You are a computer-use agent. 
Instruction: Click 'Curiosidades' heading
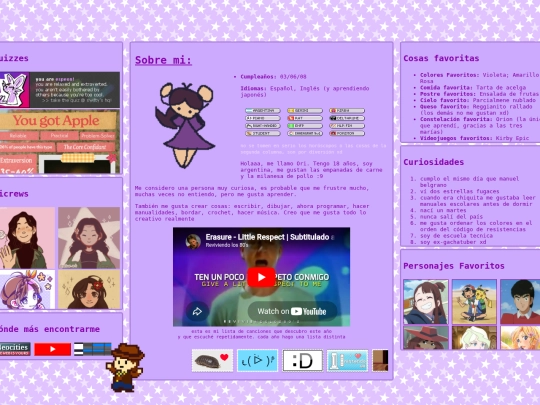point(434,162)
